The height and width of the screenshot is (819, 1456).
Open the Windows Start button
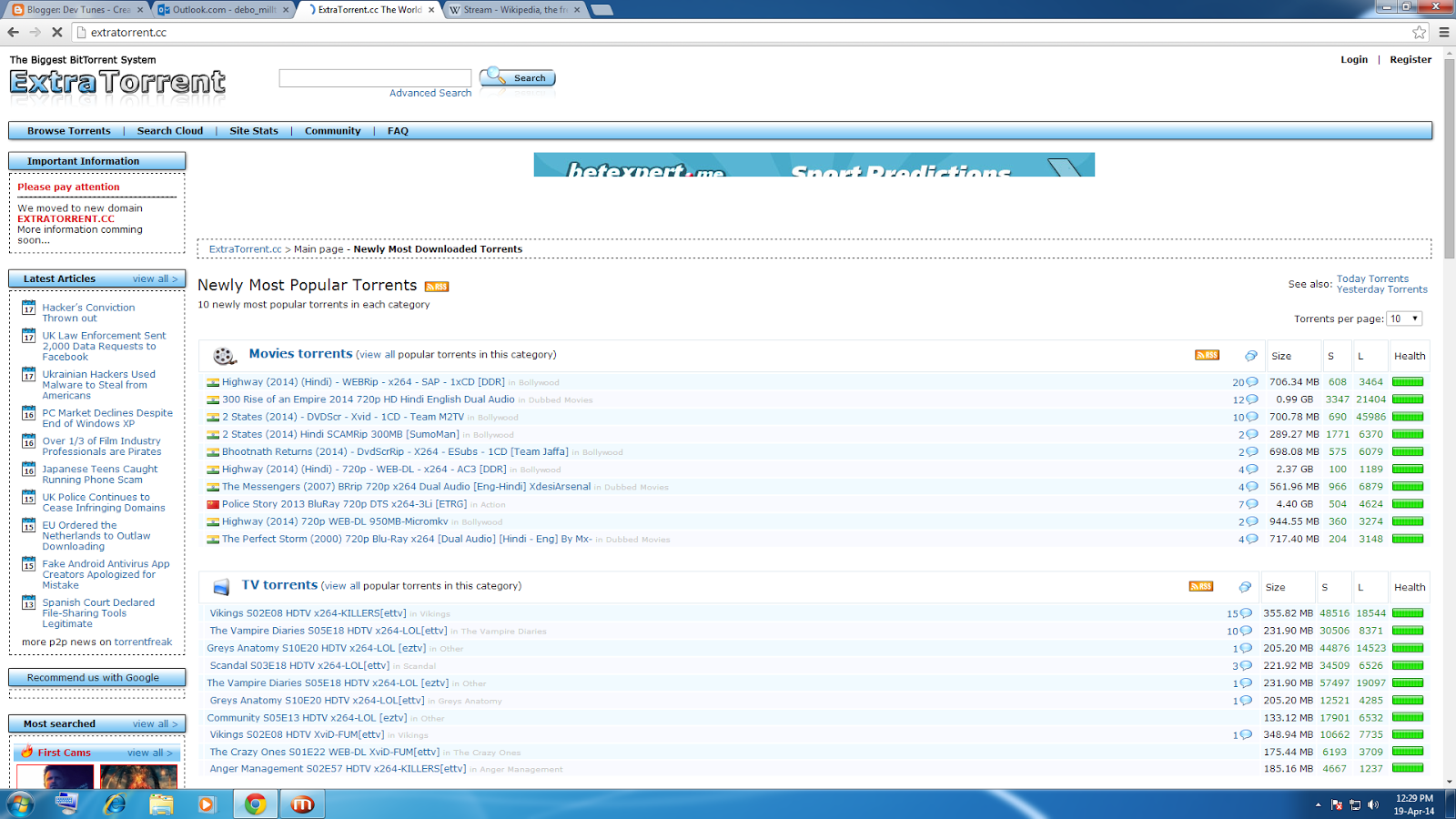click(x=19, y=804)
